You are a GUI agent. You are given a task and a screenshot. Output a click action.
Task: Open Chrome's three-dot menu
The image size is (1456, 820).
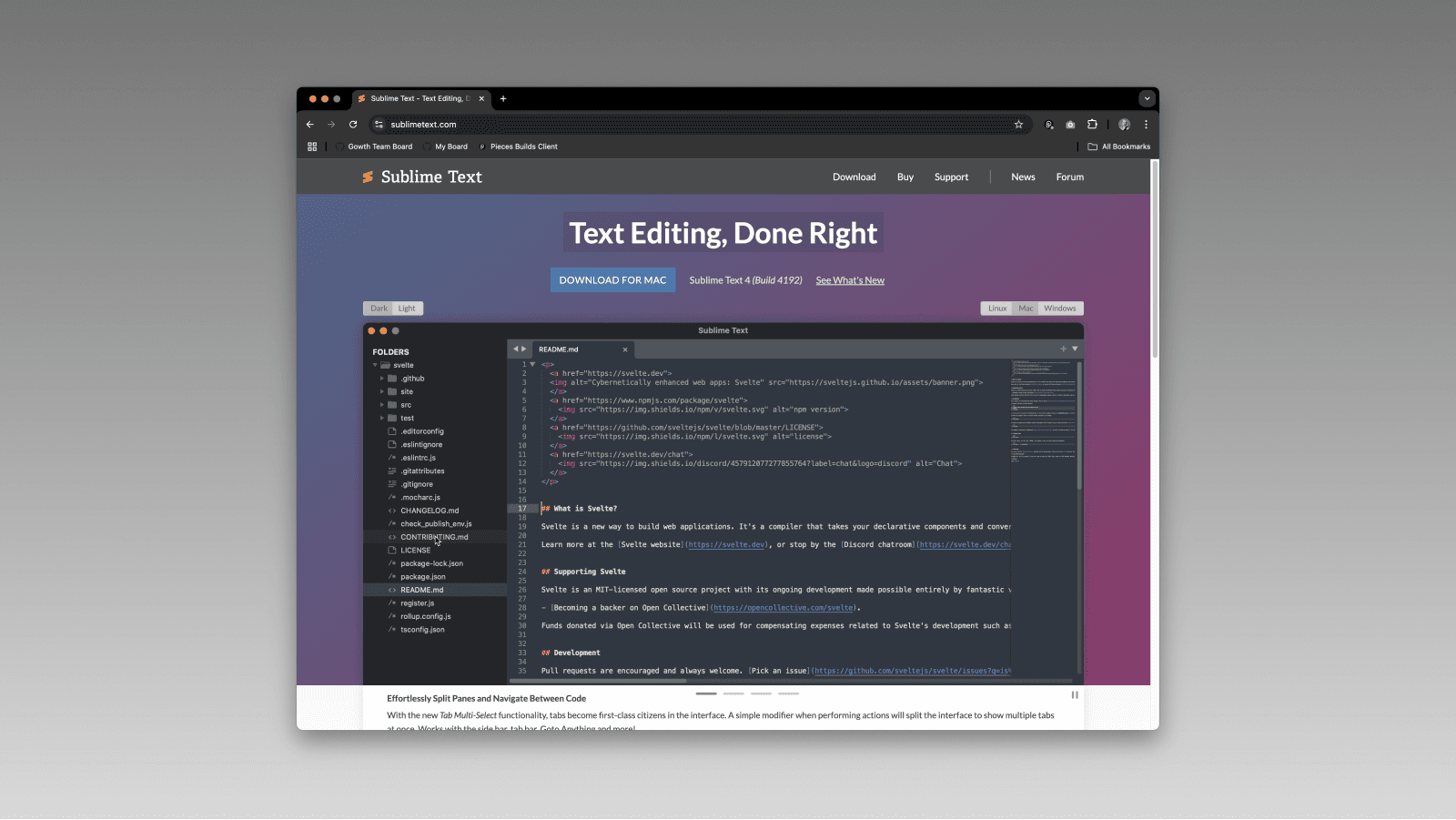tap(1146, 125)
